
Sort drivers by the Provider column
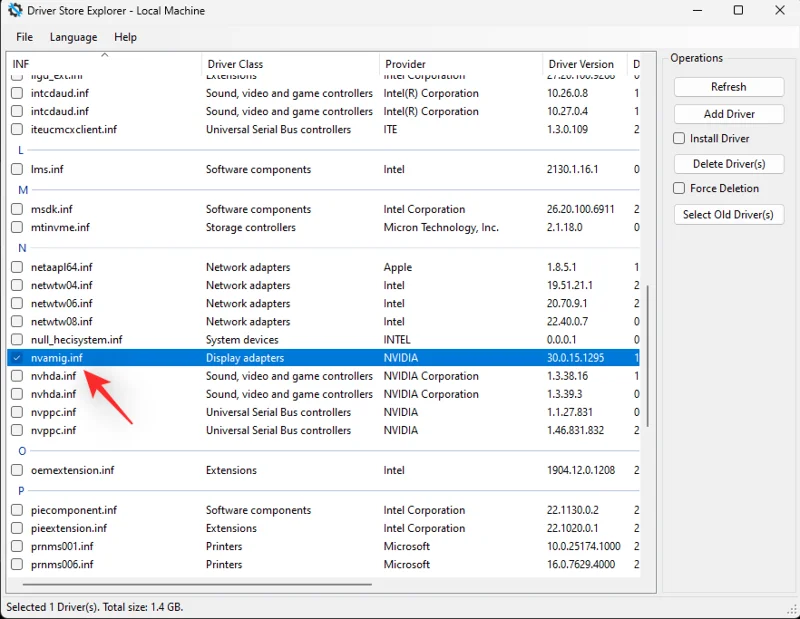(404, 63)
